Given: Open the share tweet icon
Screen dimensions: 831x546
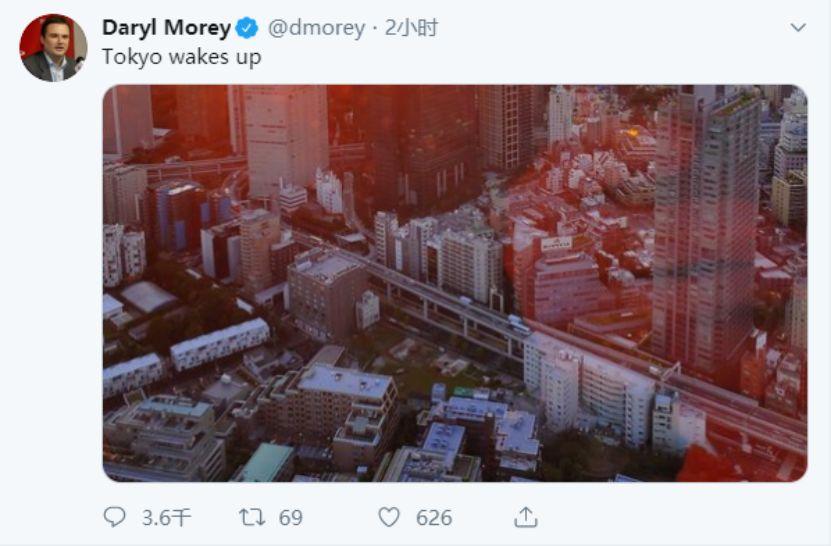Looking at the screenshot, I should pyautogui.click(x=526, y=517).
